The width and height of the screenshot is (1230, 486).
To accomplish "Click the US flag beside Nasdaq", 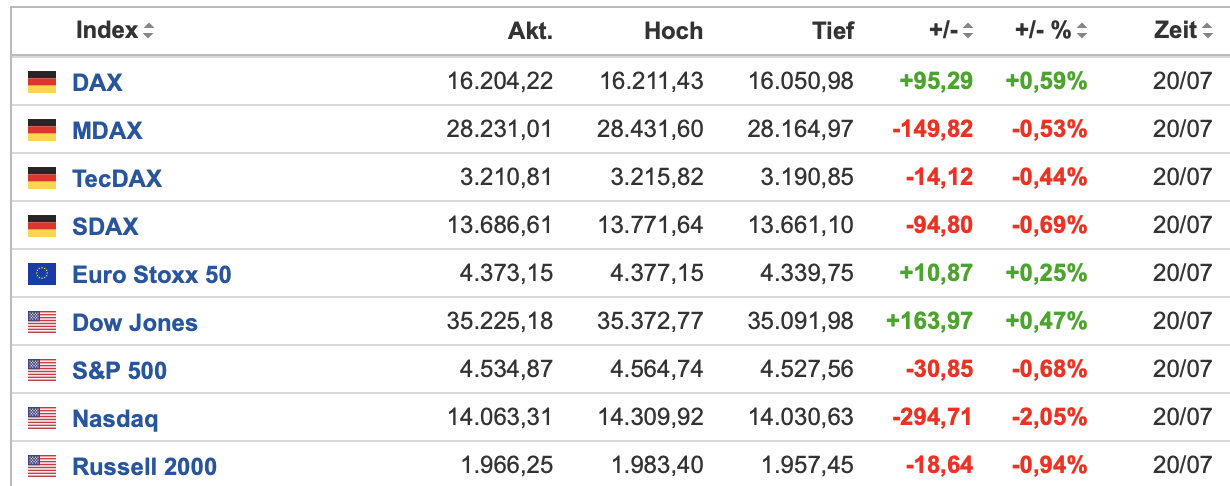I will coord(42,418).
